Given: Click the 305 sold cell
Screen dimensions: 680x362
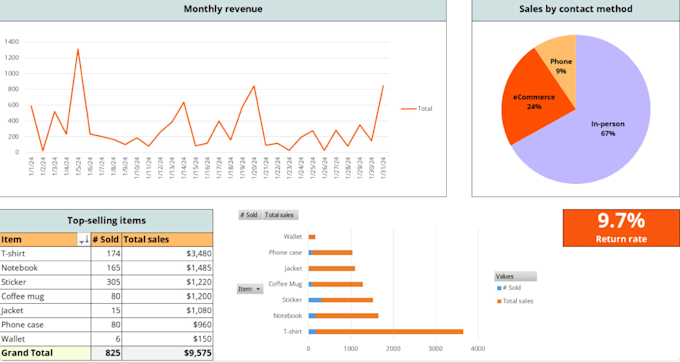Looking at the screenshot, I should pos(106,282).
